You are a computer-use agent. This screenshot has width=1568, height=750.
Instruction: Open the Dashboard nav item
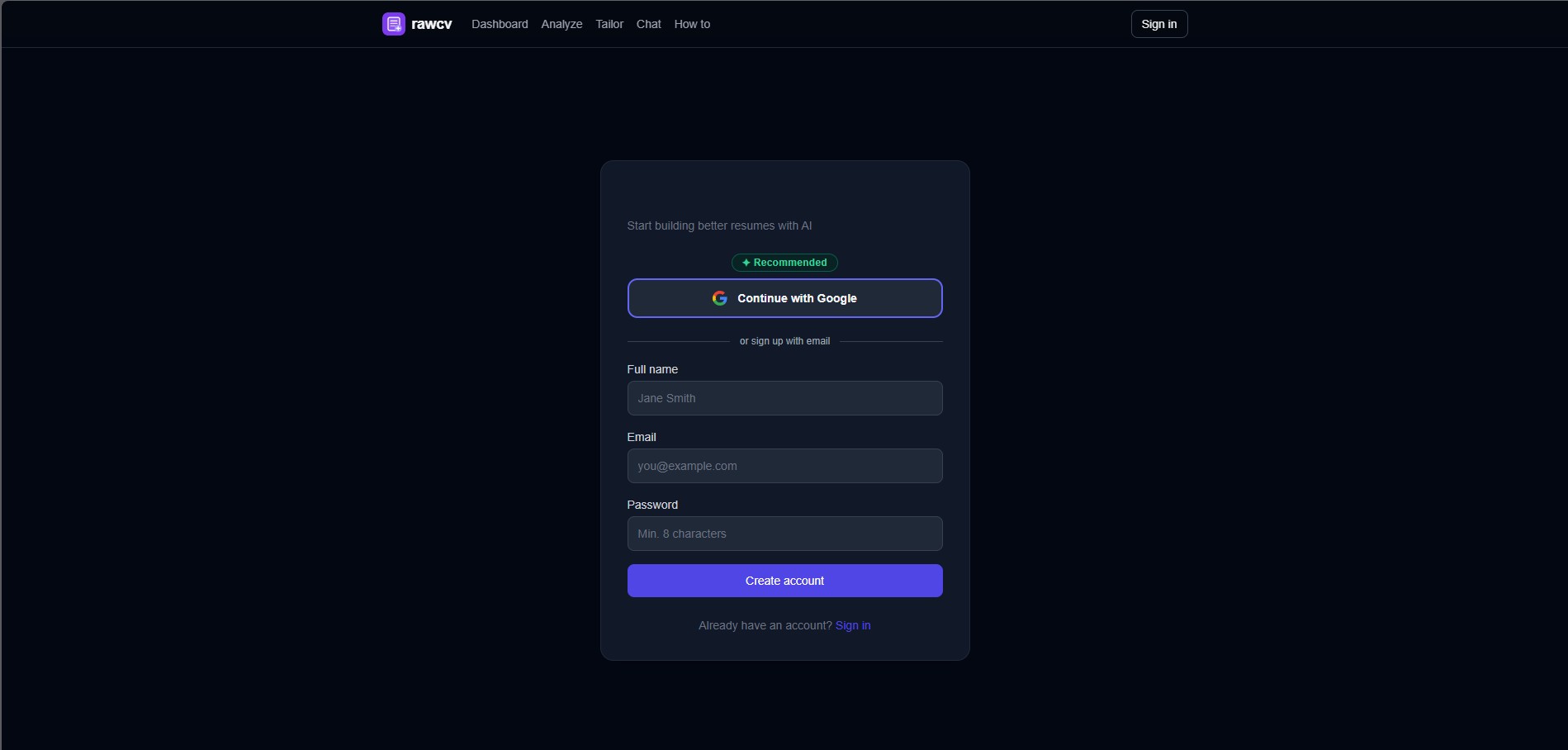(x=500, y=24)
